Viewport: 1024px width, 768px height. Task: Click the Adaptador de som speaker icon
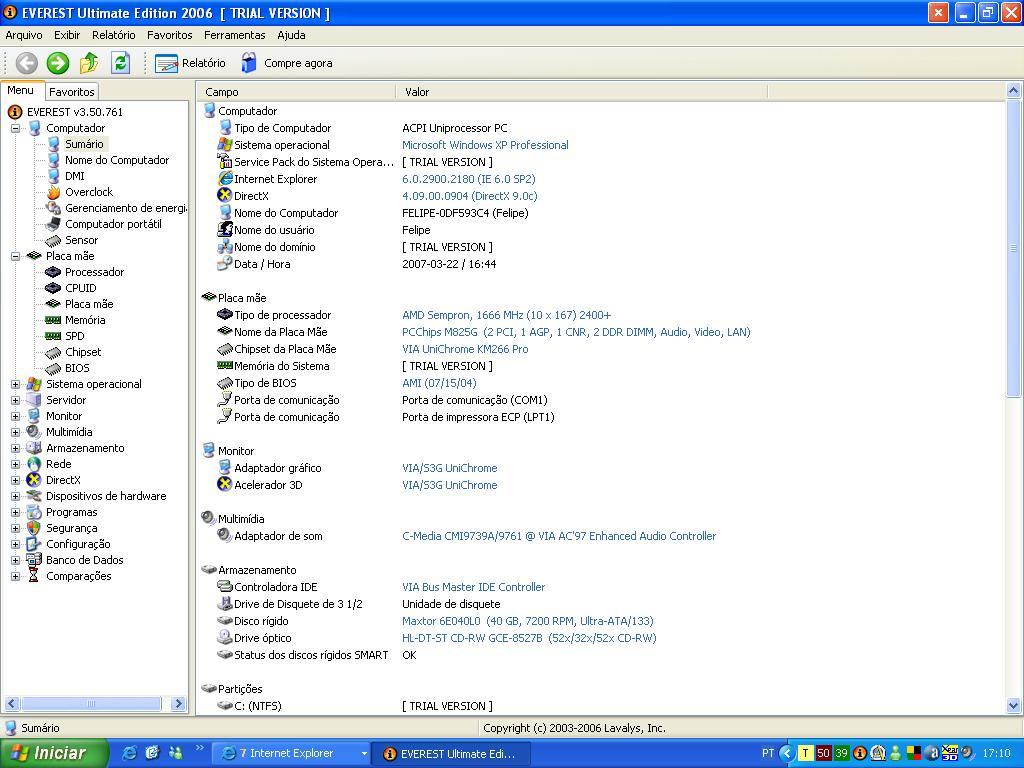225,536
